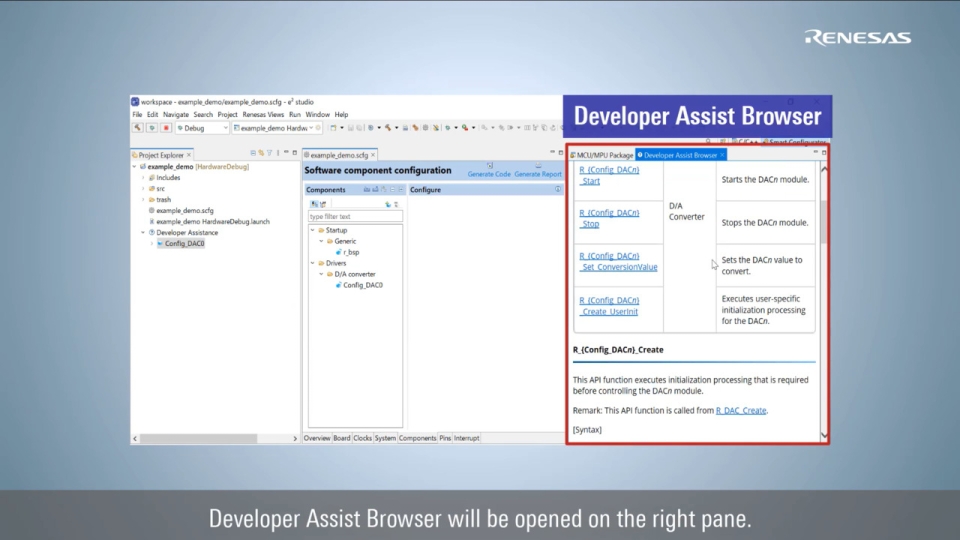
Task: Open the Renesas Views menu
Action: tap(263, 114)
